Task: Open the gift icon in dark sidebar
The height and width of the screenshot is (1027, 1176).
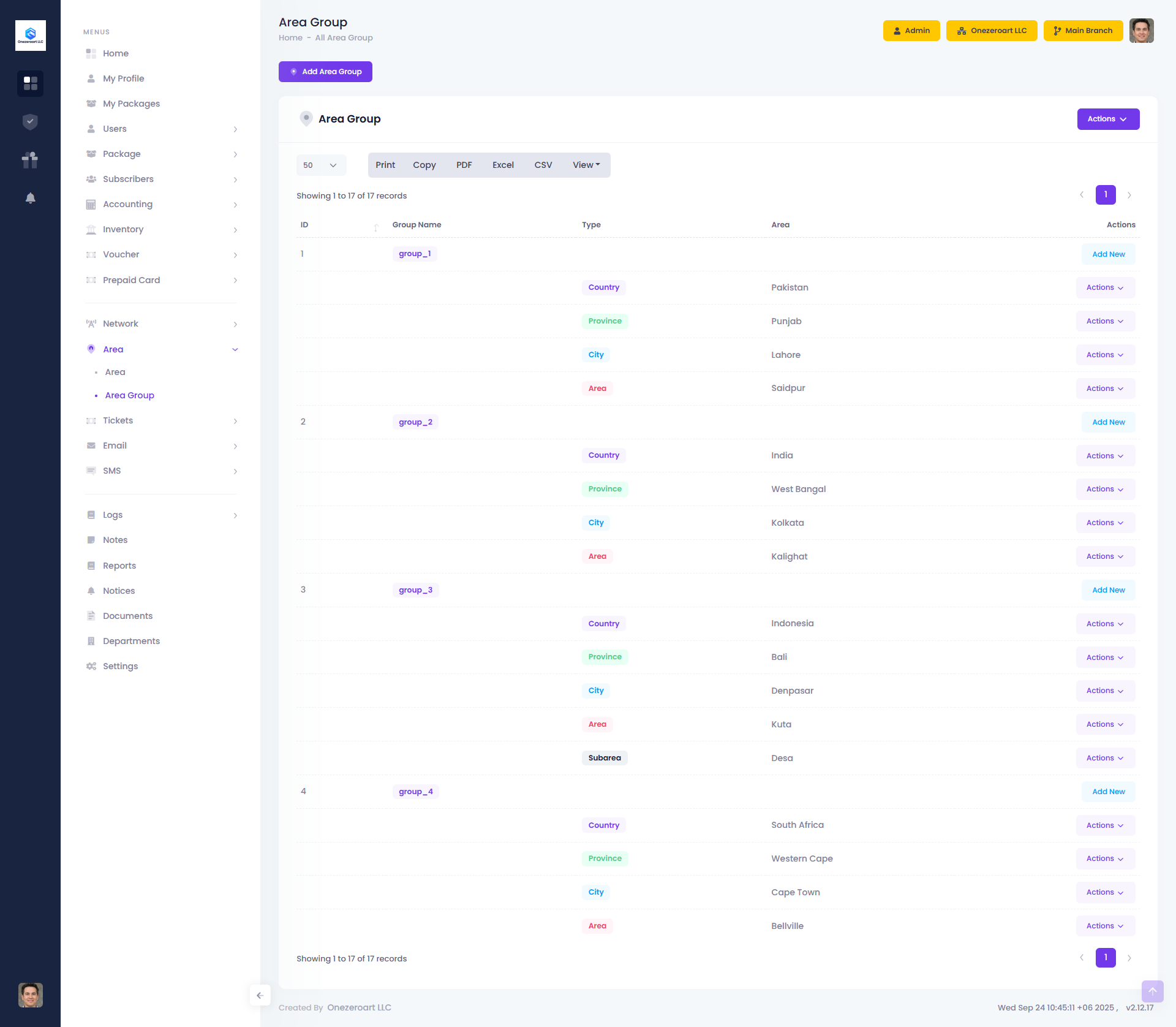Action: 30,160
